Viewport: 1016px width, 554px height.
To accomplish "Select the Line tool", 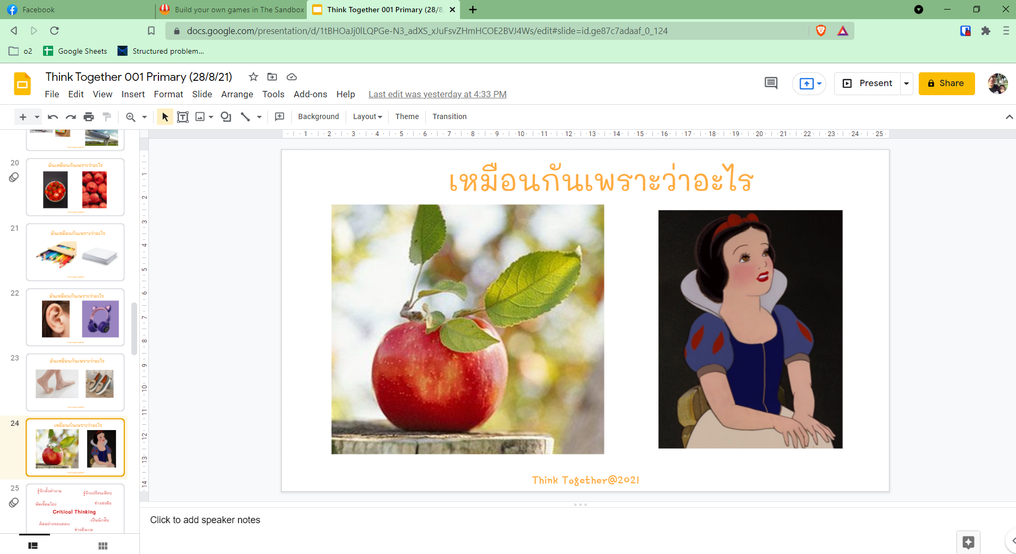I will coord(245,117).
